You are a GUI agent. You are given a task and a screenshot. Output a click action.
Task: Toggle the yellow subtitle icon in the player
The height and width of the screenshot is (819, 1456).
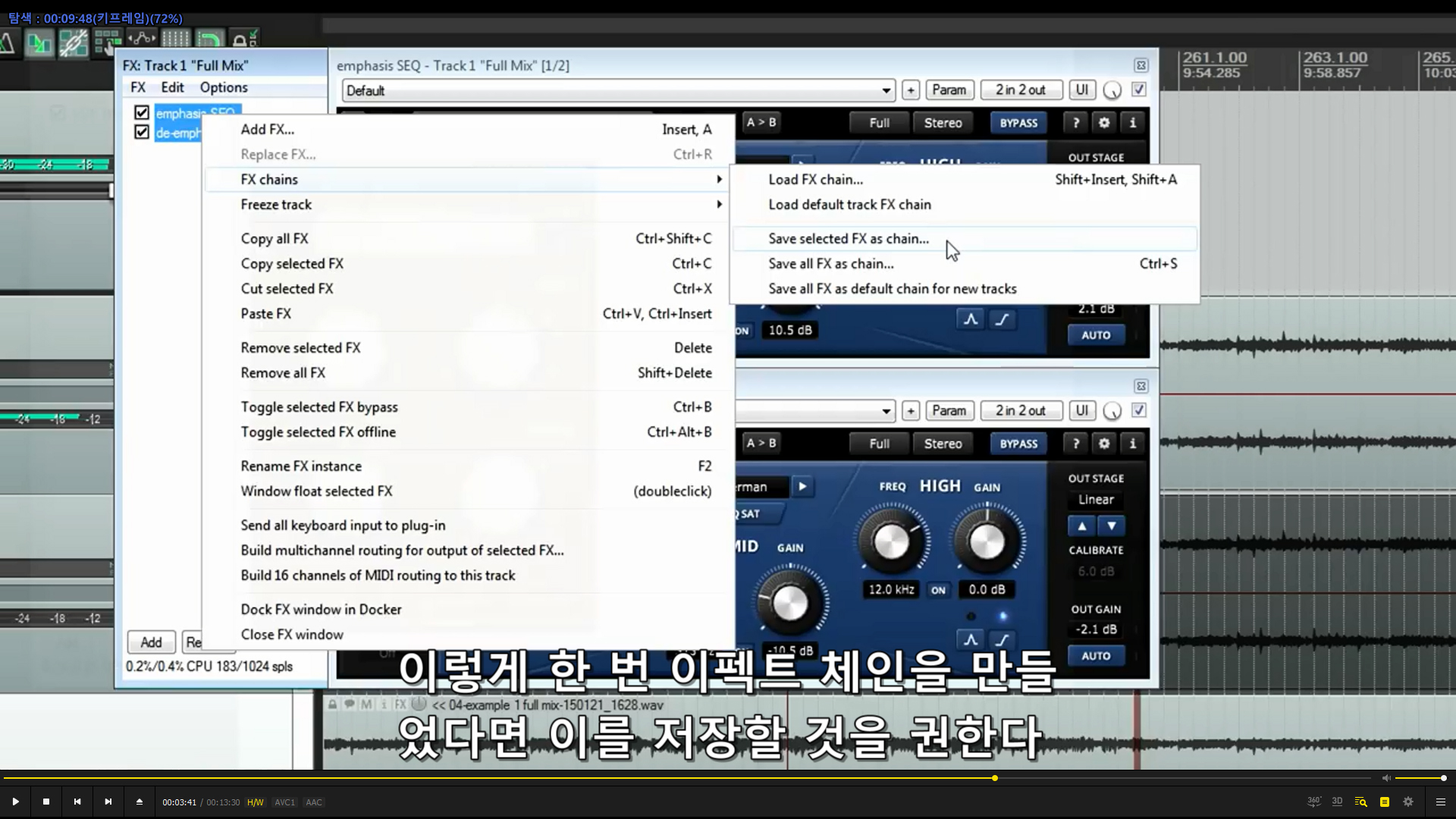pyautogui.click(x=1385, y=802)
